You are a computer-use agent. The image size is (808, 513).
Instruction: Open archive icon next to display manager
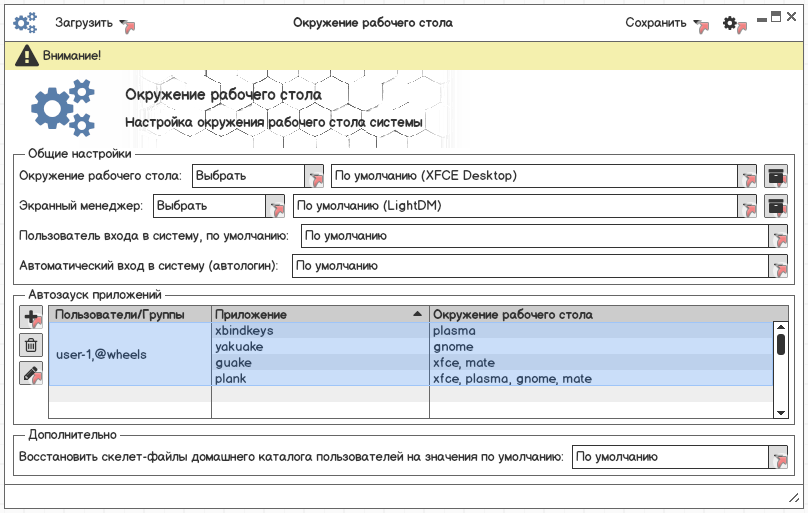(776, 206)
